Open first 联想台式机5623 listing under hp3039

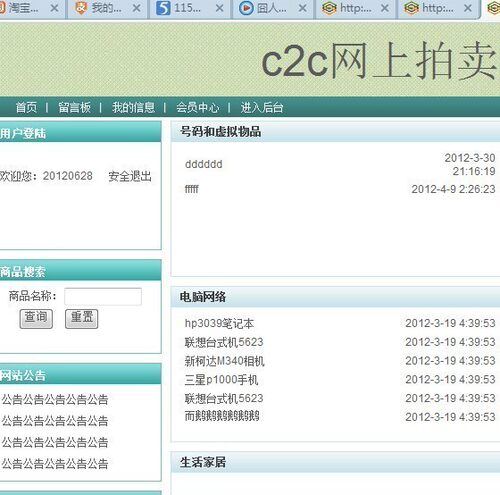224,342
